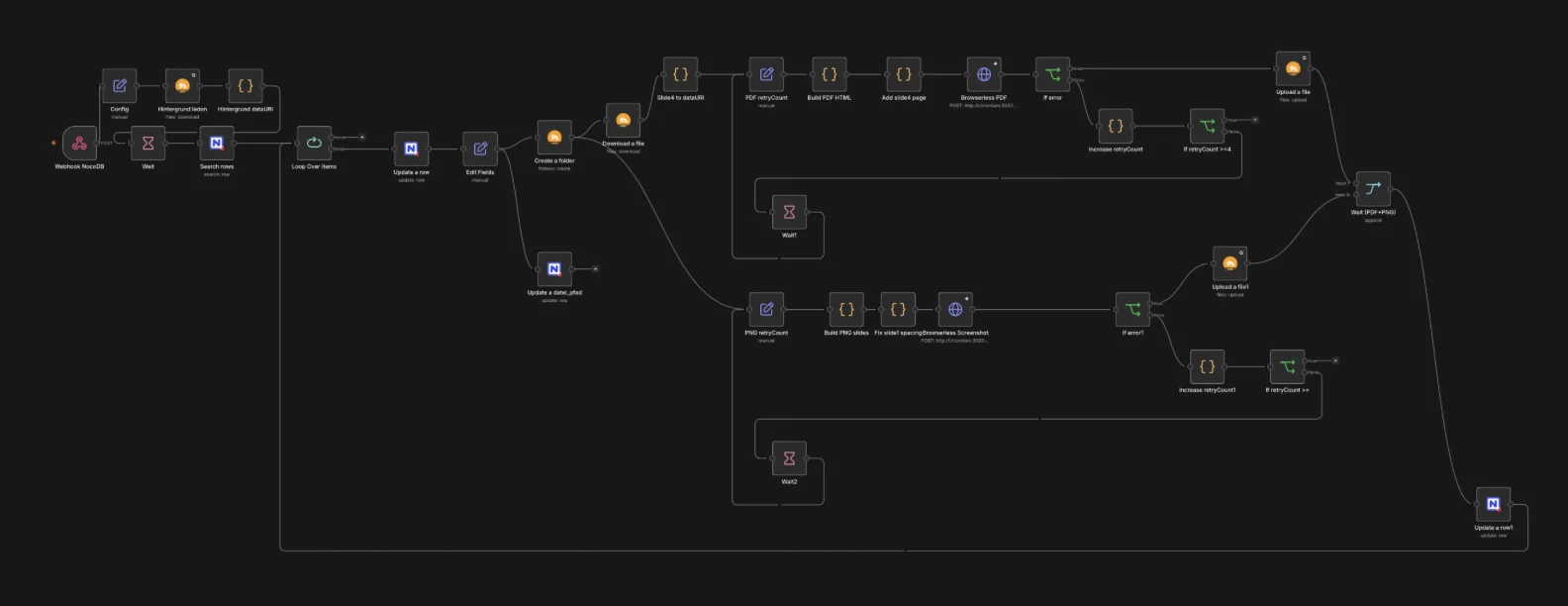Select the Build PNG slides code node
This screenshot has width=1568, height=606.
point(846,310)
